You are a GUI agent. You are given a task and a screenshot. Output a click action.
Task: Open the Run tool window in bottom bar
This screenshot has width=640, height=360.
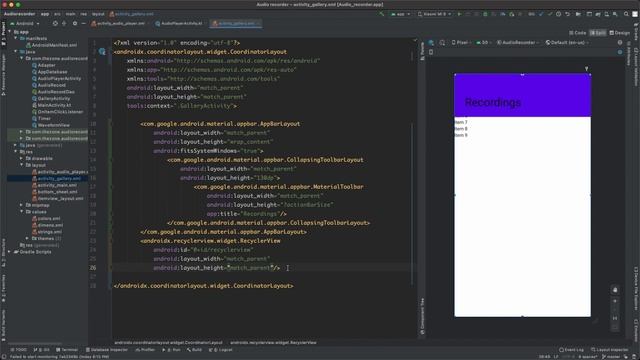tap(171, 350)
